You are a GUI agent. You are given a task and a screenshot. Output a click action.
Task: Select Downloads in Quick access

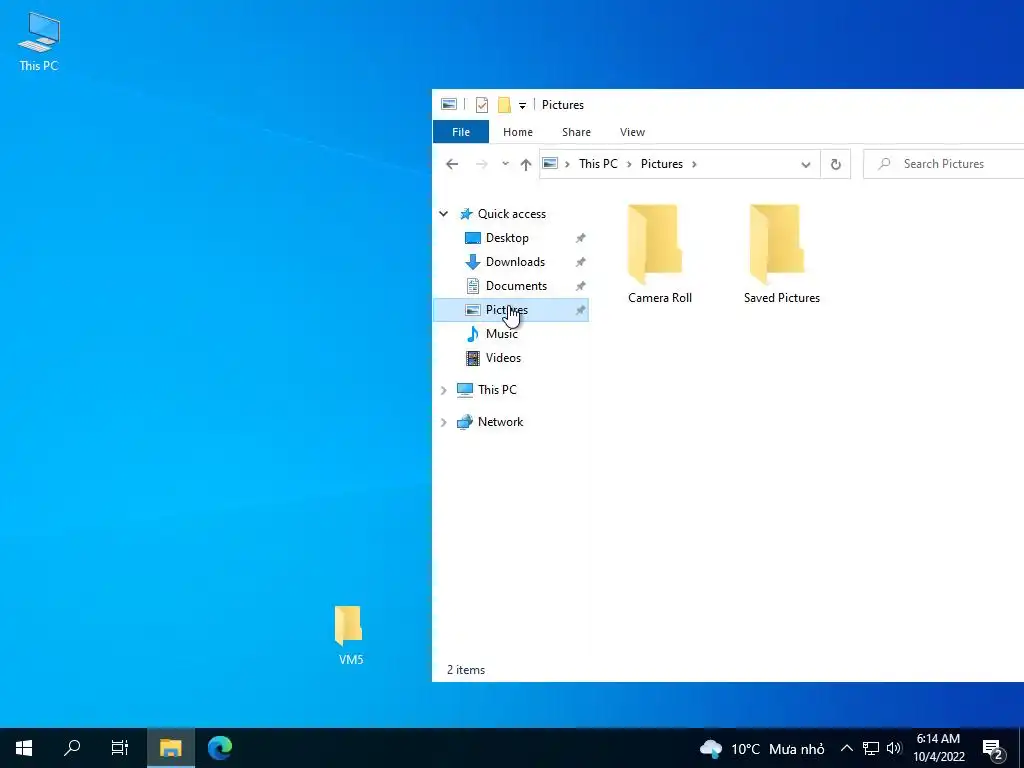coord(515,262)
